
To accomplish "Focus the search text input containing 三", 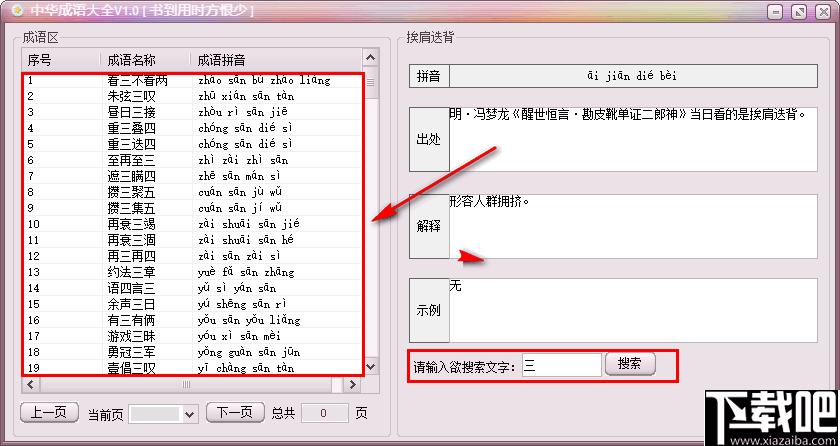I will tap(562, 365).
